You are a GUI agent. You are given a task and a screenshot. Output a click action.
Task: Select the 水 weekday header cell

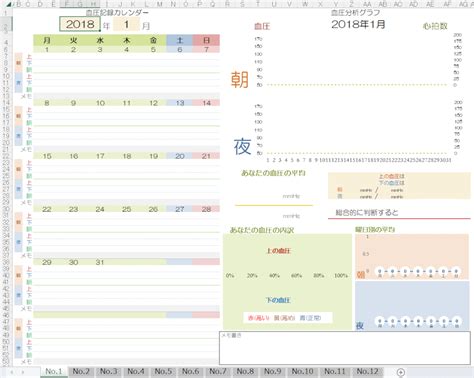(x=100, y=40)
